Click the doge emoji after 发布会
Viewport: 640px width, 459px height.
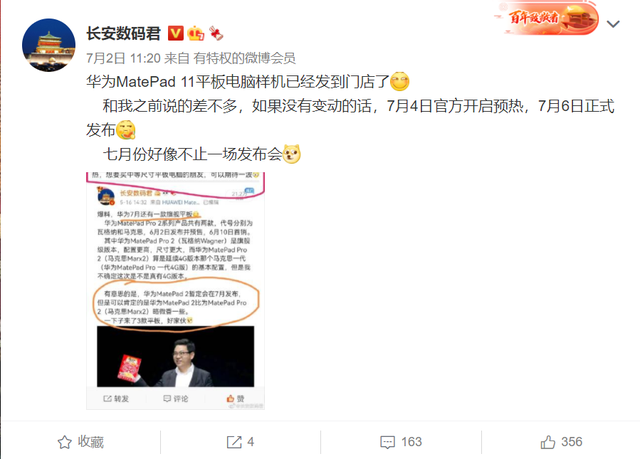click(291, 154)
